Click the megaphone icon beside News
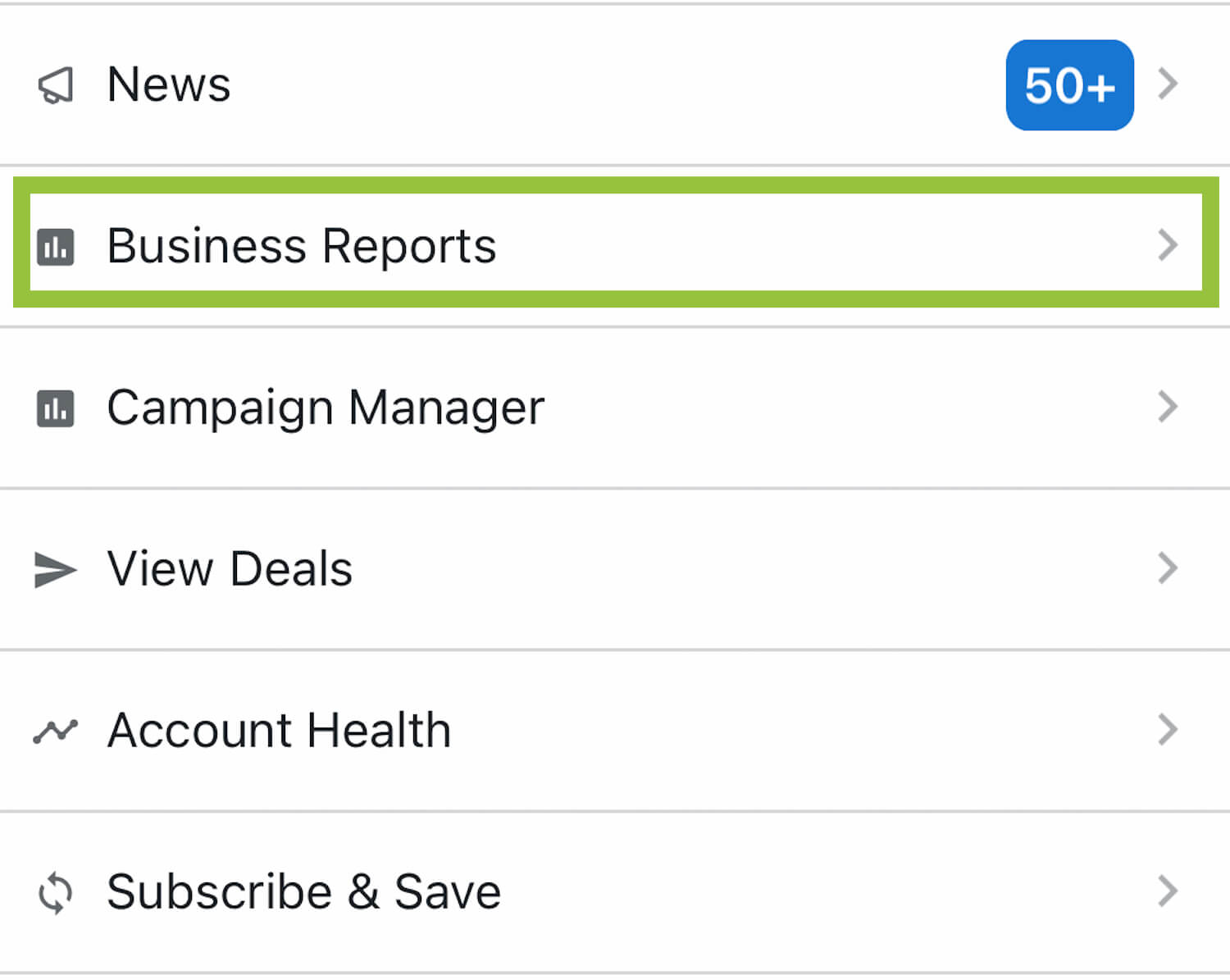1230x980 pixels. coord(56,85)
